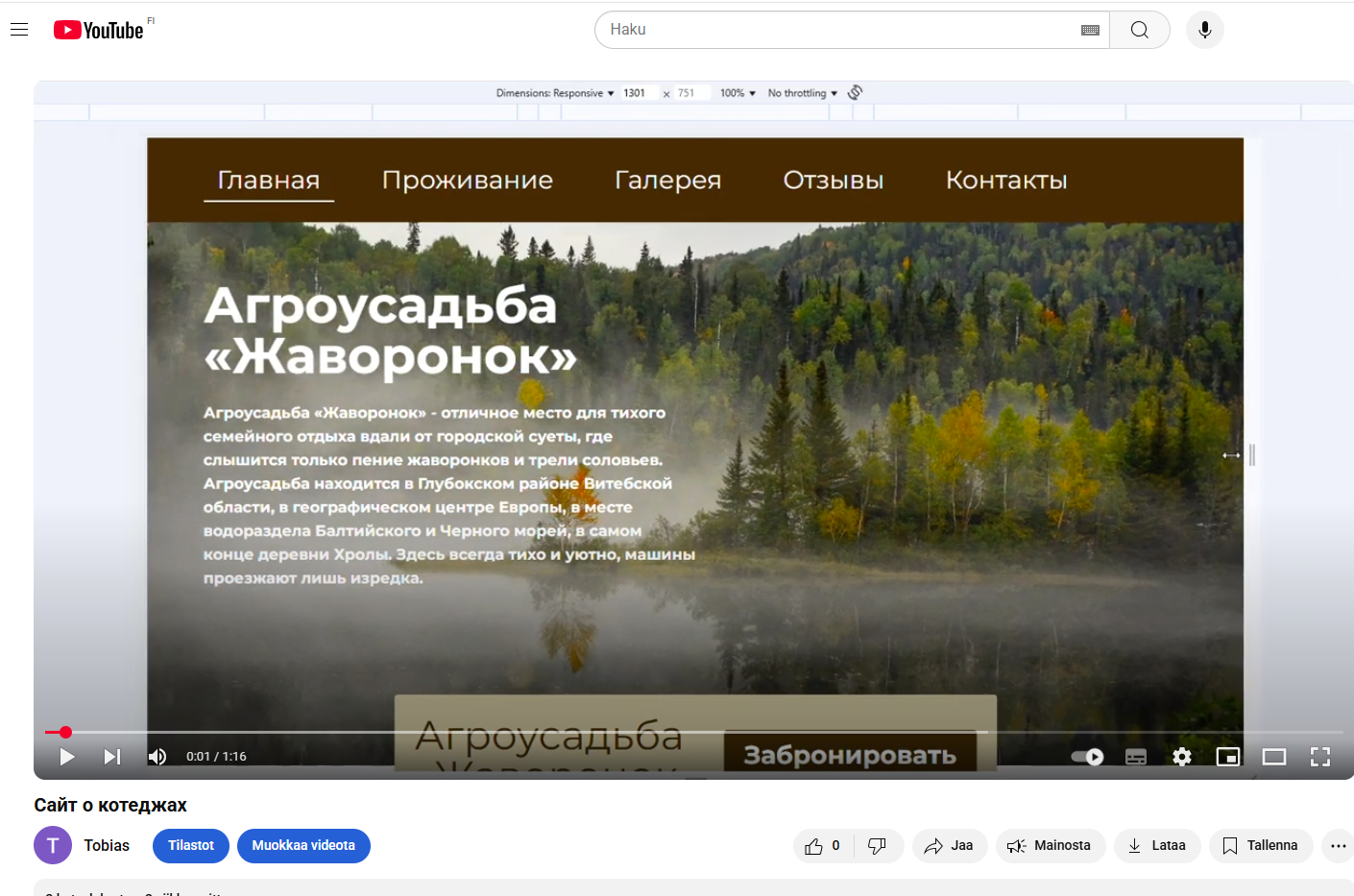Select the voice search microphone icon
This screenshot has height=896, width=1354.
pos(1204,30)
